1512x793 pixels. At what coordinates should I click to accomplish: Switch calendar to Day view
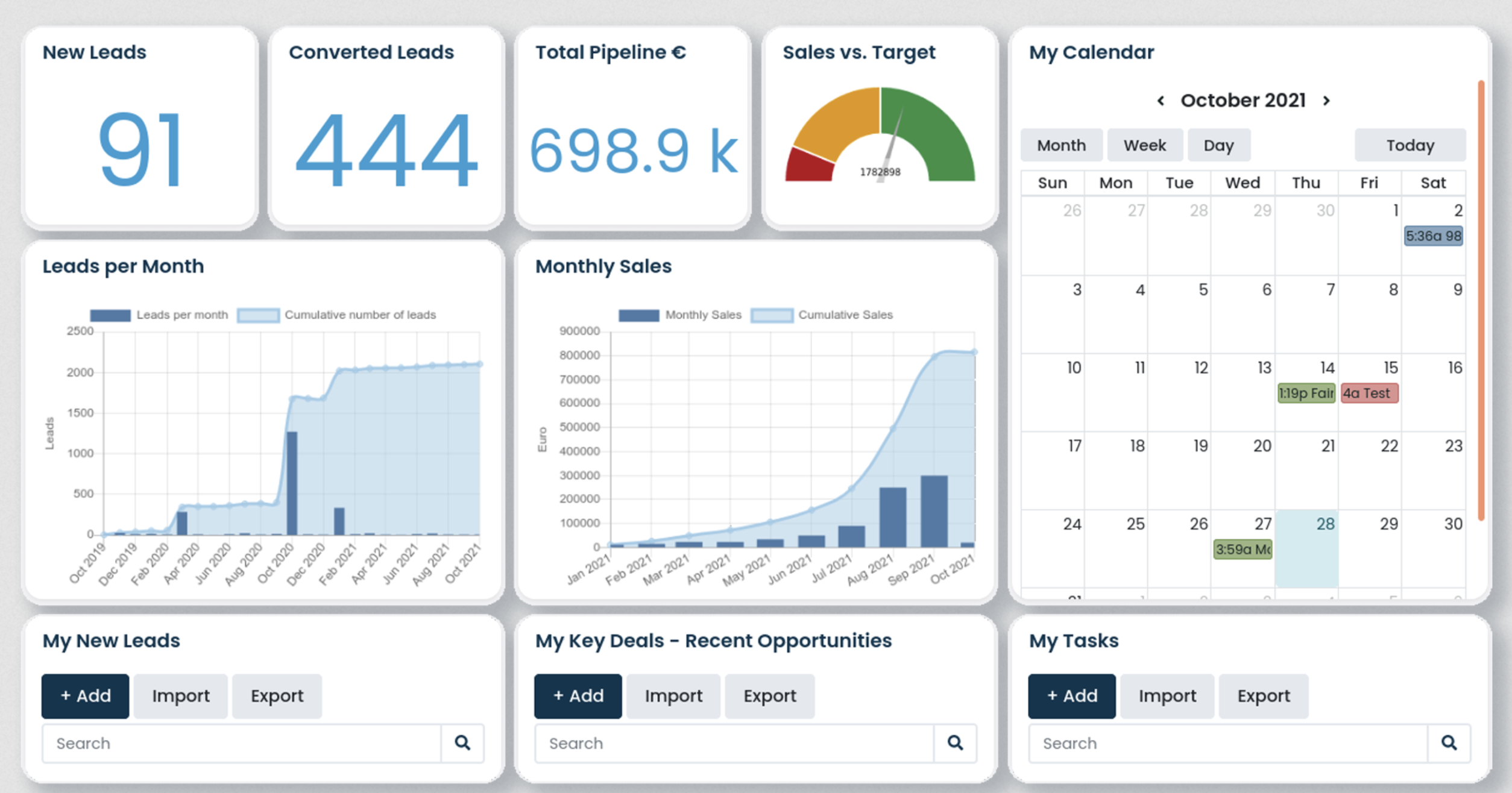tap(1219, 145)
